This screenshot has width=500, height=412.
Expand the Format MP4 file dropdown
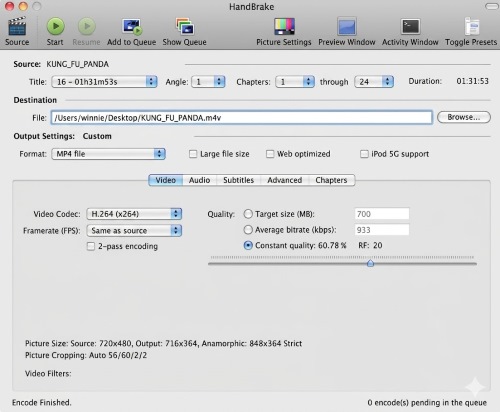pyautogui.click(x=108, y=154)
